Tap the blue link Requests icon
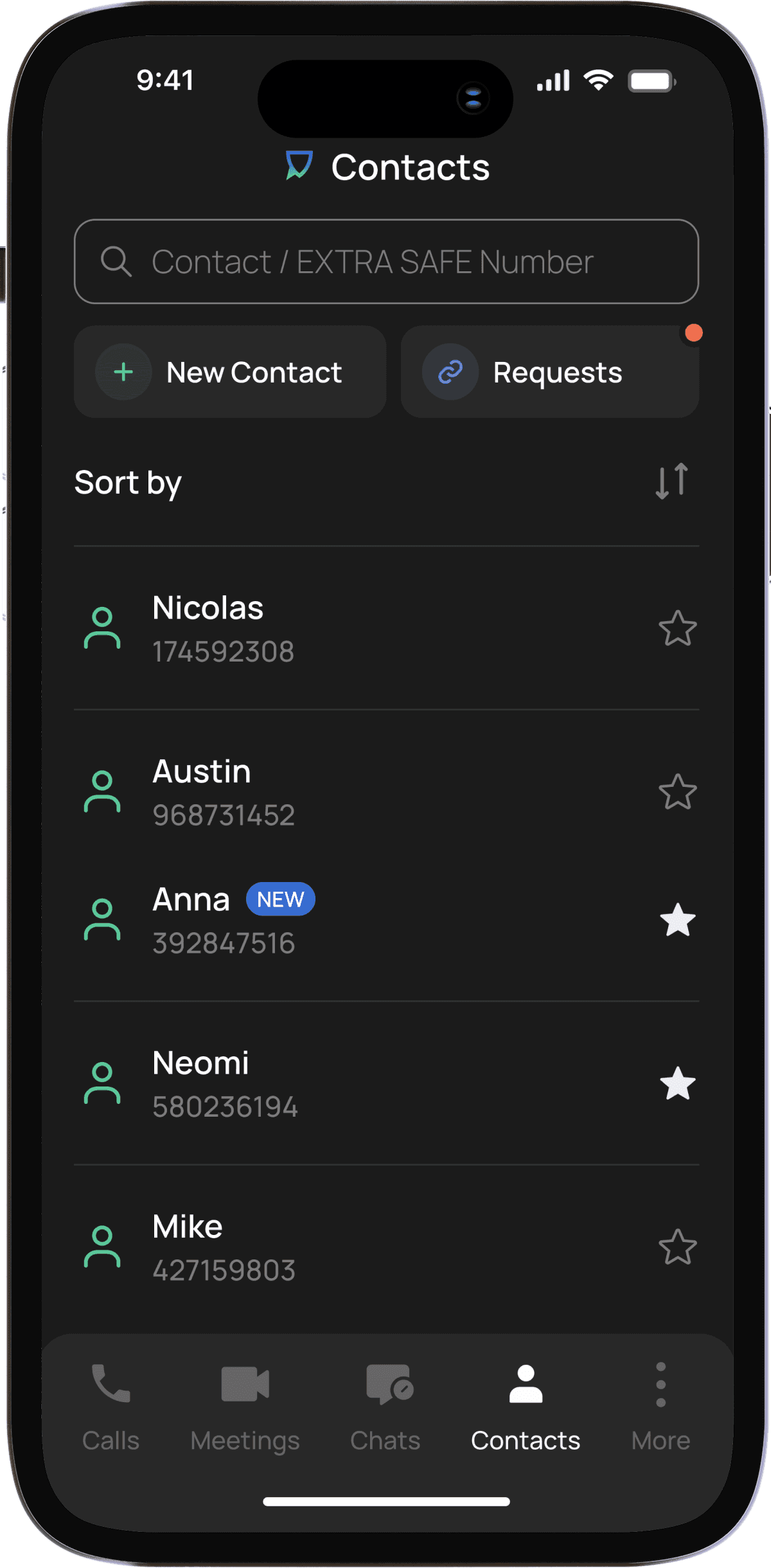The image size is (771, 1568). pos(450,372)
